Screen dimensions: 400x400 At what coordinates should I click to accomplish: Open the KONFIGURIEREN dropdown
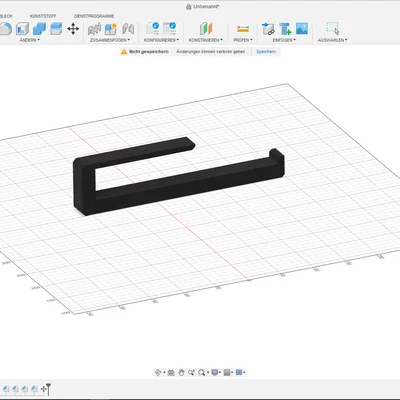pos(161,40)
